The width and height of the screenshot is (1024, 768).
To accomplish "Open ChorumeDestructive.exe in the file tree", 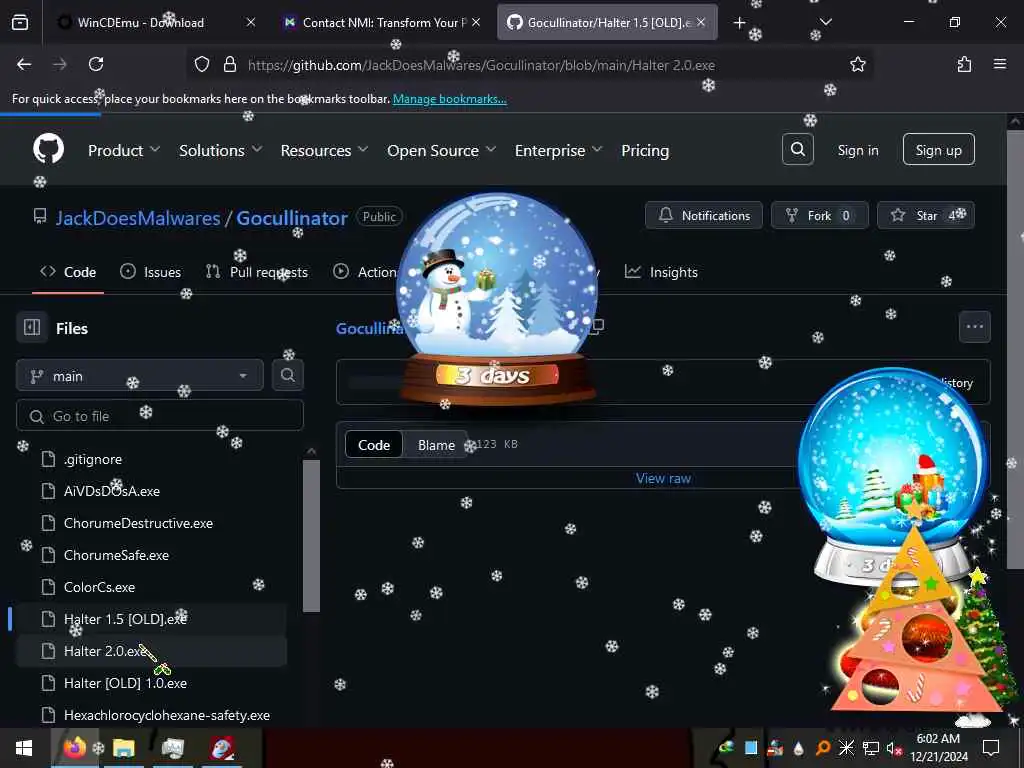I will [x=138, y=523].
